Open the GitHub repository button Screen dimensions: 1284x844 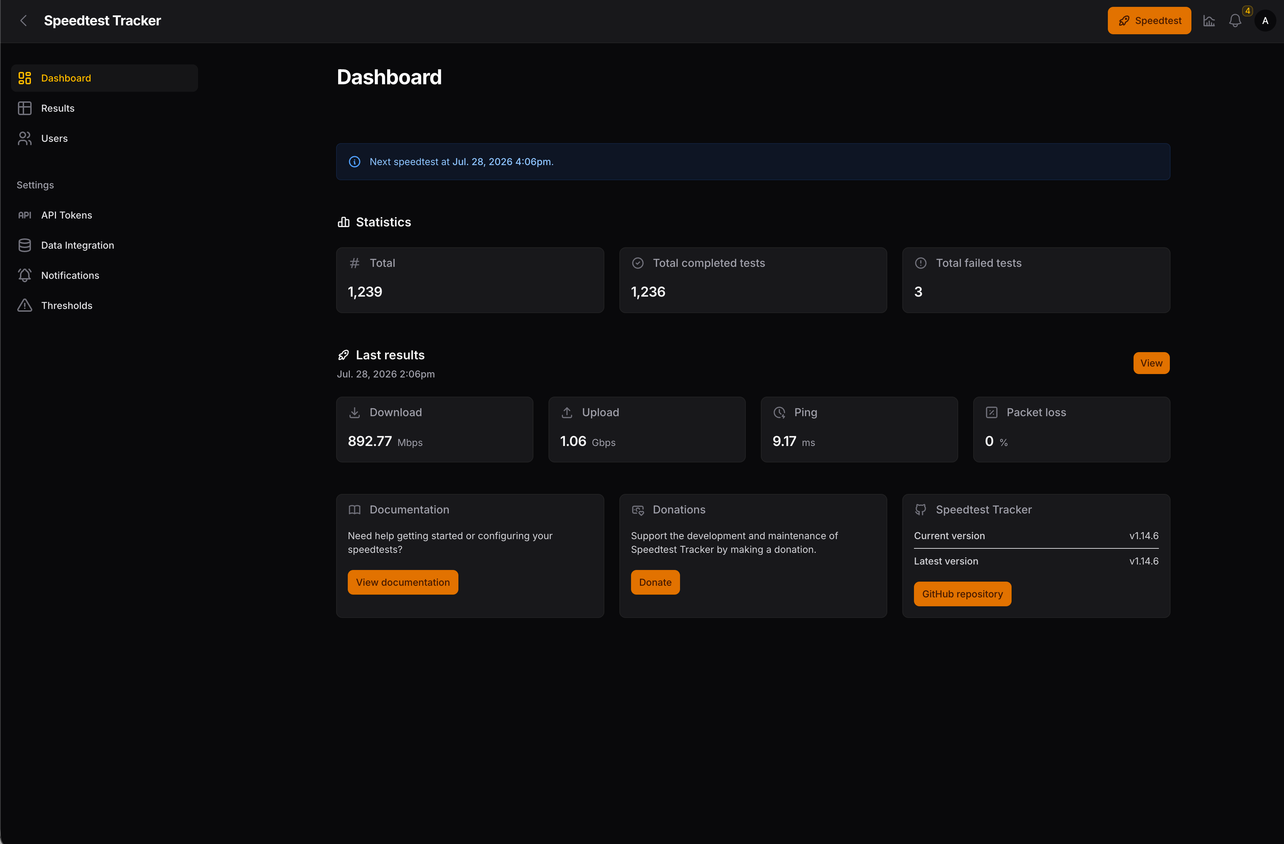(962, 594)
